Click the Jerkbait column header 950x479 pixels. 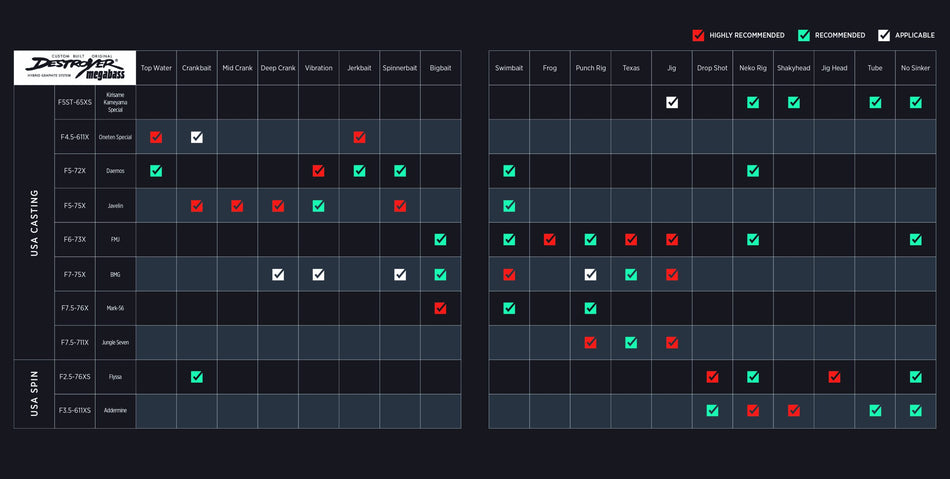pyautogui.click(x=359, y=68)
